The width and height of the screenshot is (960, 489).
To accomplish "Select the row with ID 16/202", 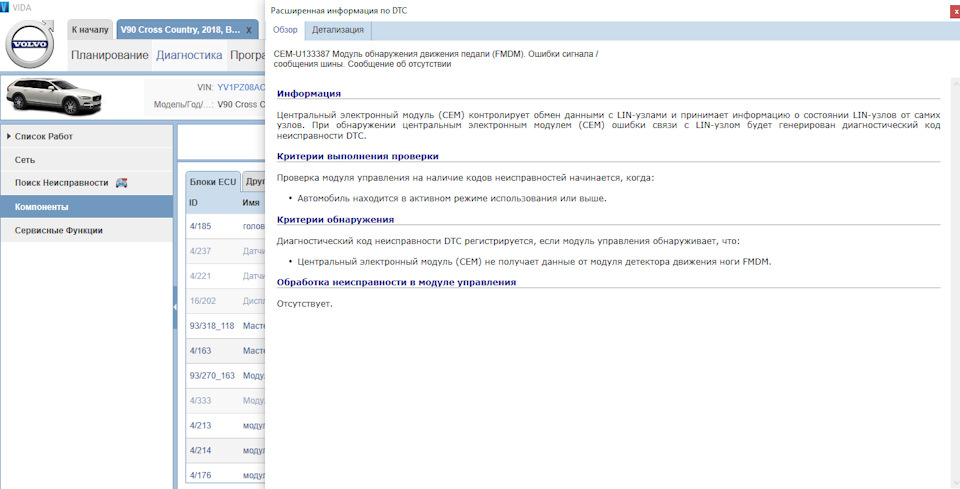I will point(225,301).
